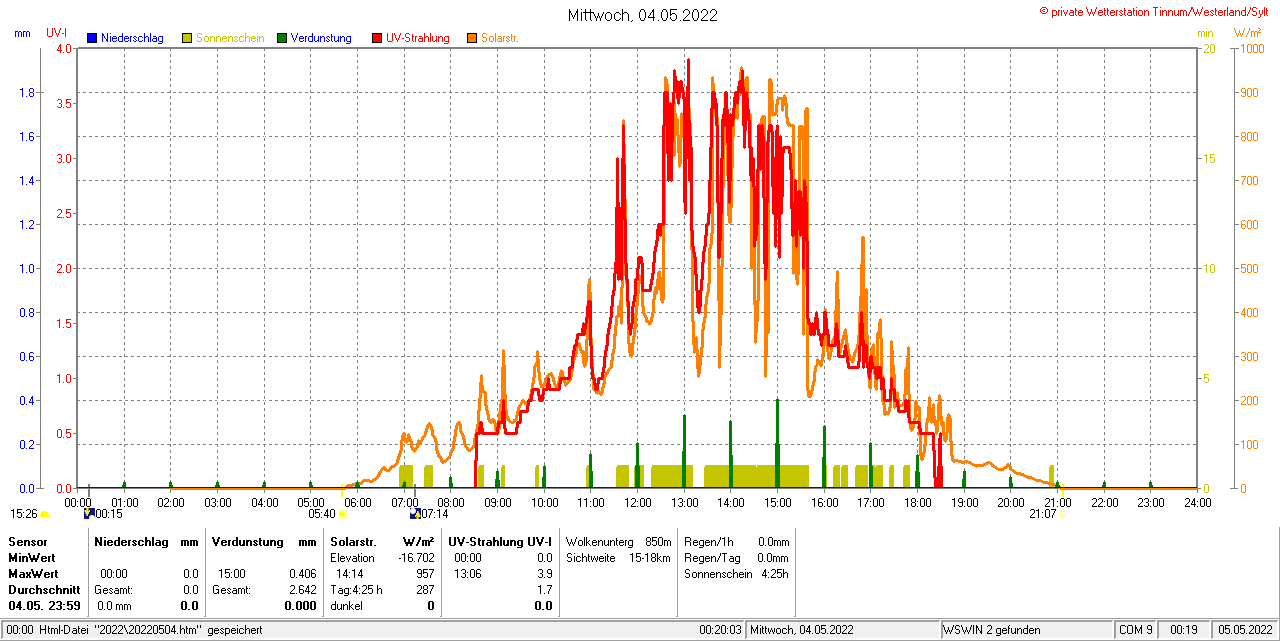Click the Sichtweite 15-18km entry
The height and width of the screenshot is (641, 1280).
[x=618, y=557]
